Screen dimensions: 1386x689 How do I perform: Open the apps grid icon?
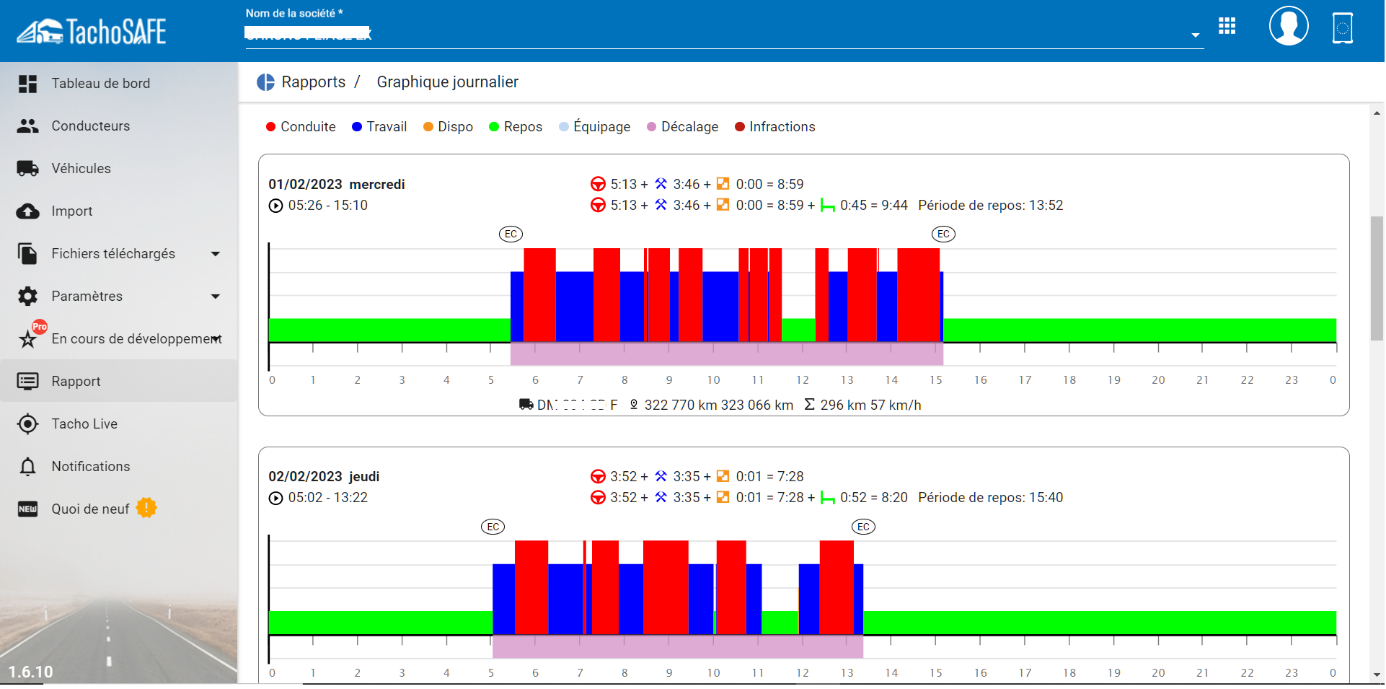click(1227, 26)
